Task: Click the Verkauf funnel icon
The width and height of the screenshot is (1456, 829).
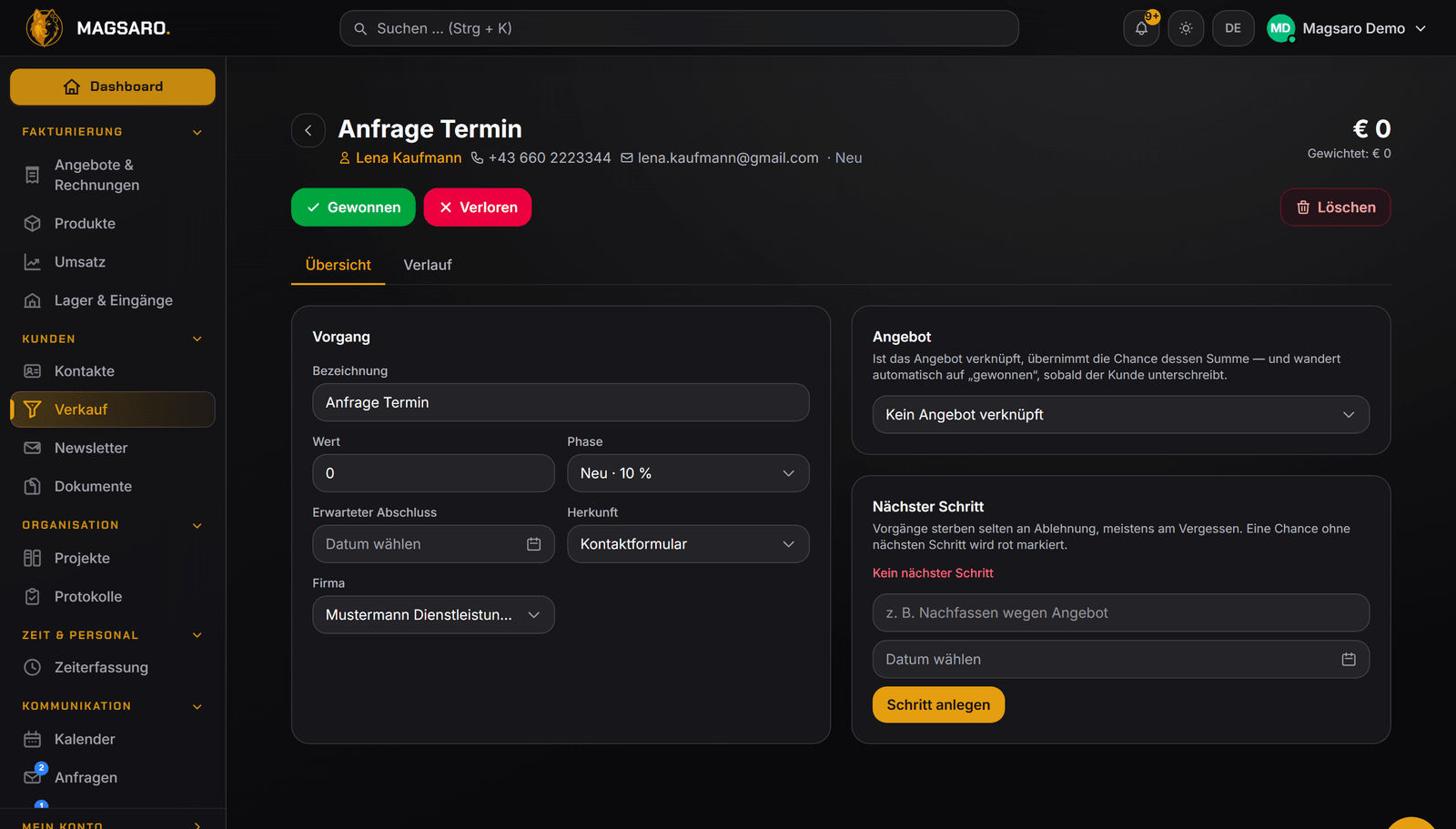Action: click(33, 409)
